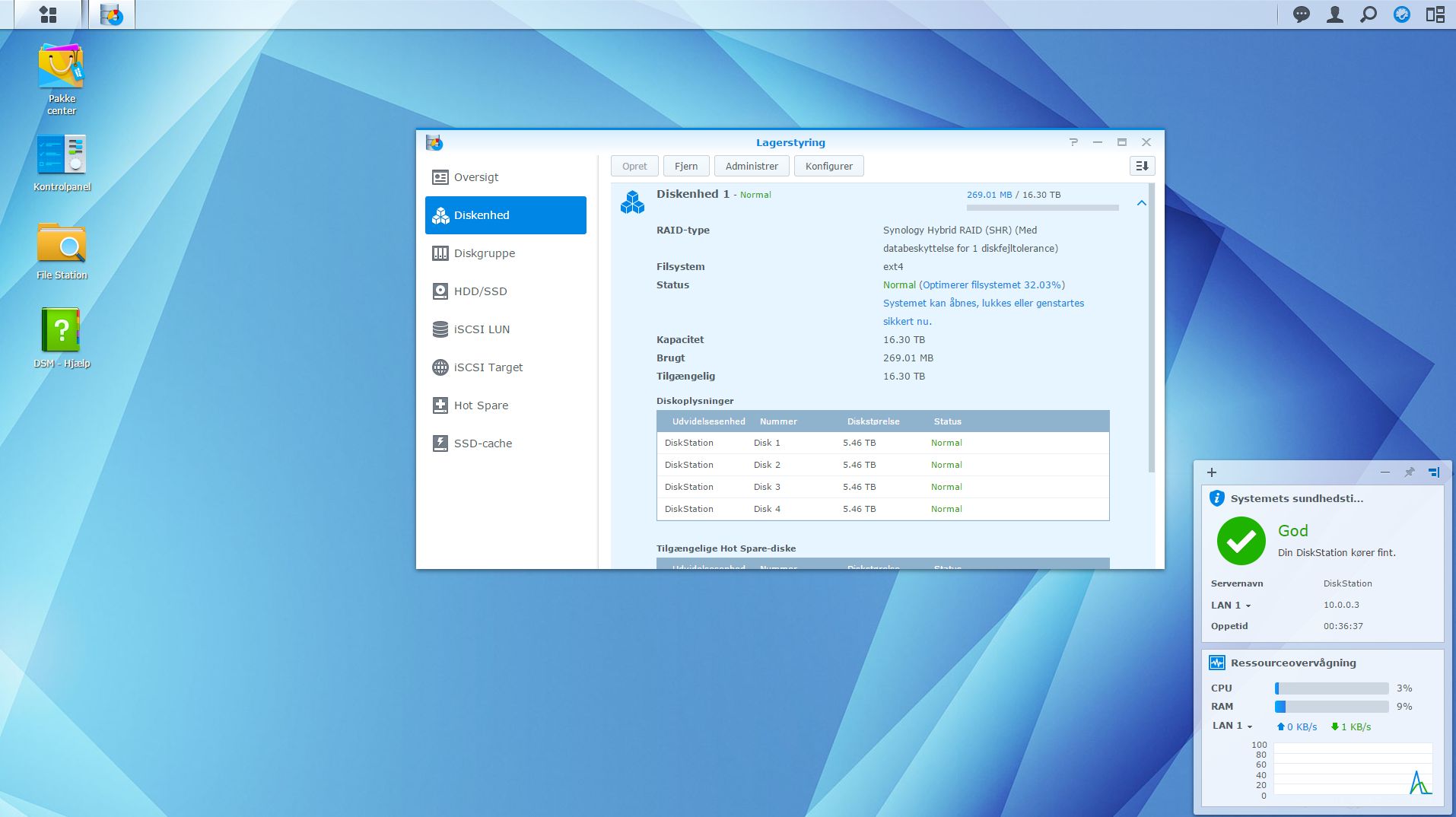Click the Administrer button
The image size is (1456, 817).
[x=751, y=166]
